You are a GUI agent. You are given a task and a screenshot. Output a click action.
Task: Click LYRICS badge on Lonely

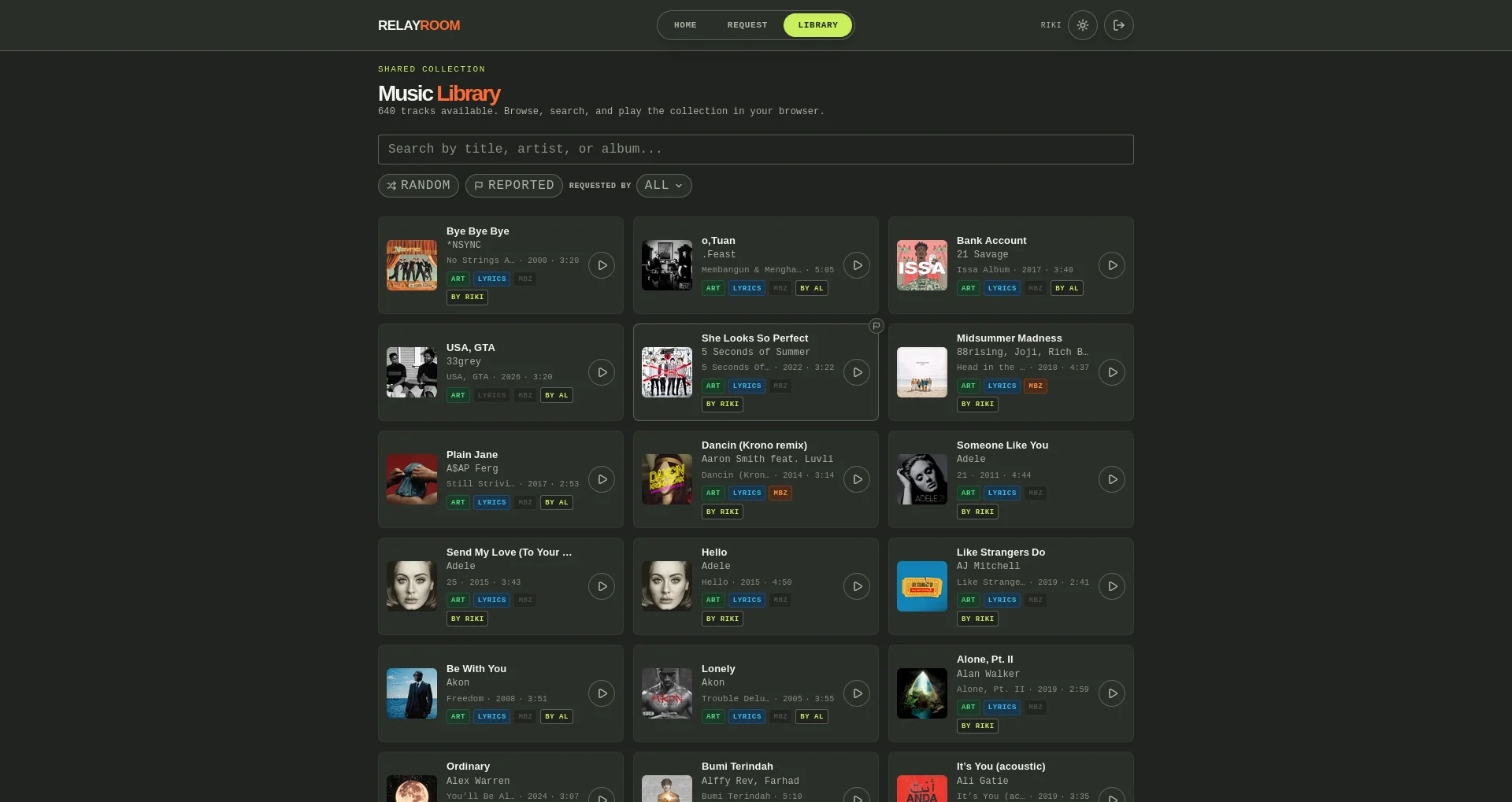click(x=747, y=717)
